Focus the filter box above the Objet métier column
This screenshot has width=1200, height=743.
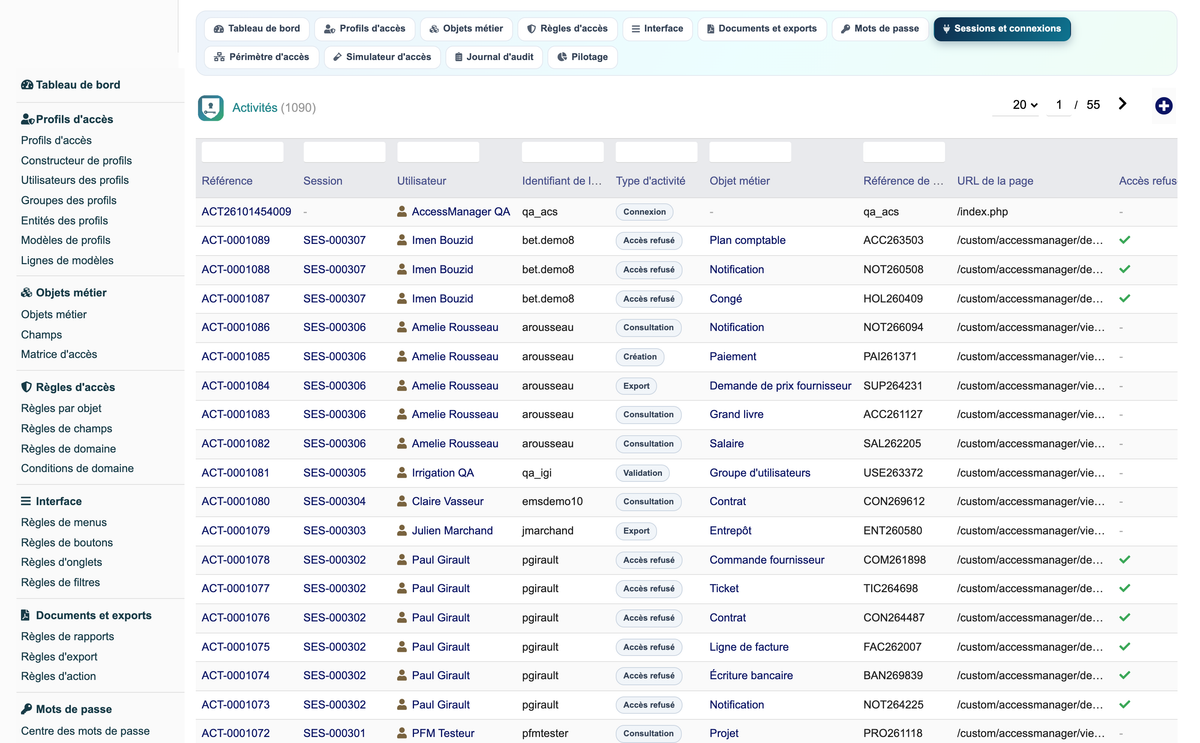click(x=750, y=152)
